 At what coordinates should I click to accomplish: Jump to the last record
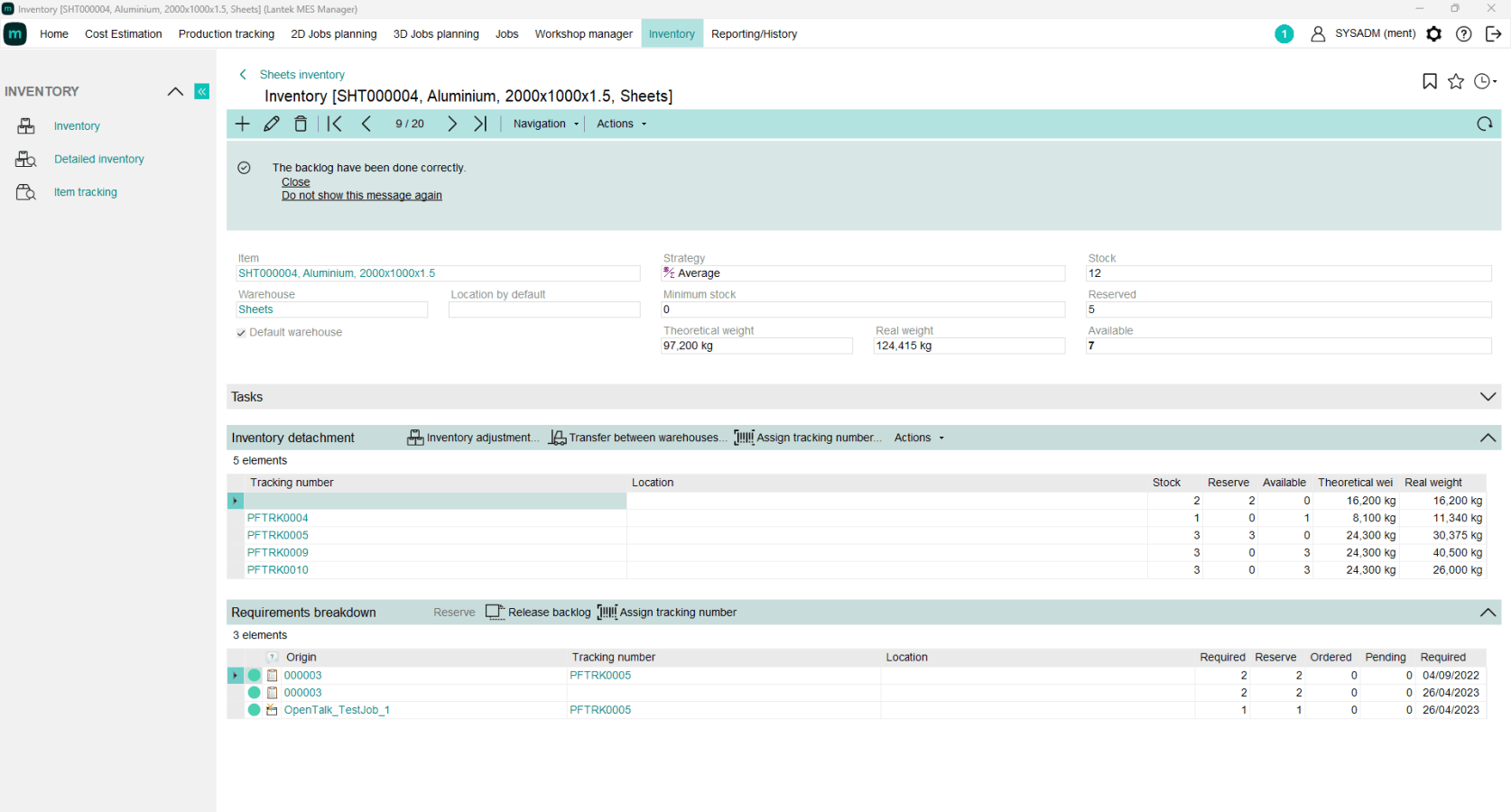click(x=480, y=124)
